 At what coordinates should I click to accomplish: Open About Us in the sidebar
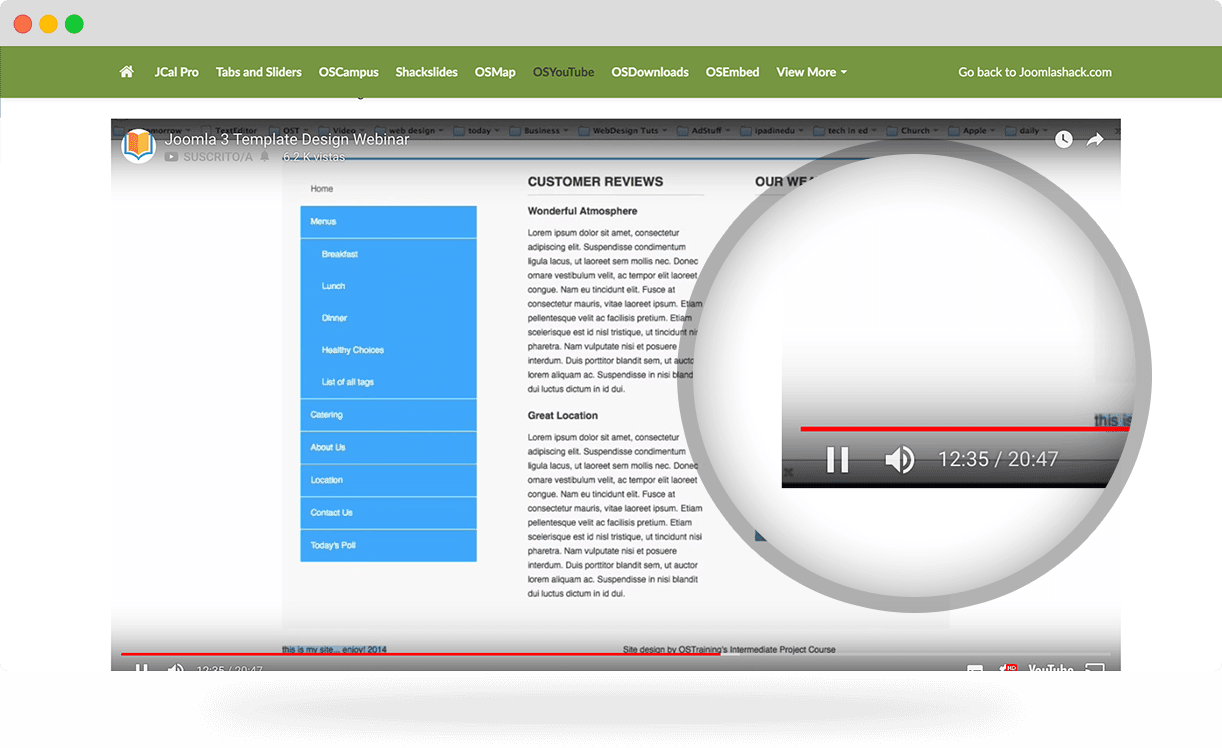[x=388, y=447]
